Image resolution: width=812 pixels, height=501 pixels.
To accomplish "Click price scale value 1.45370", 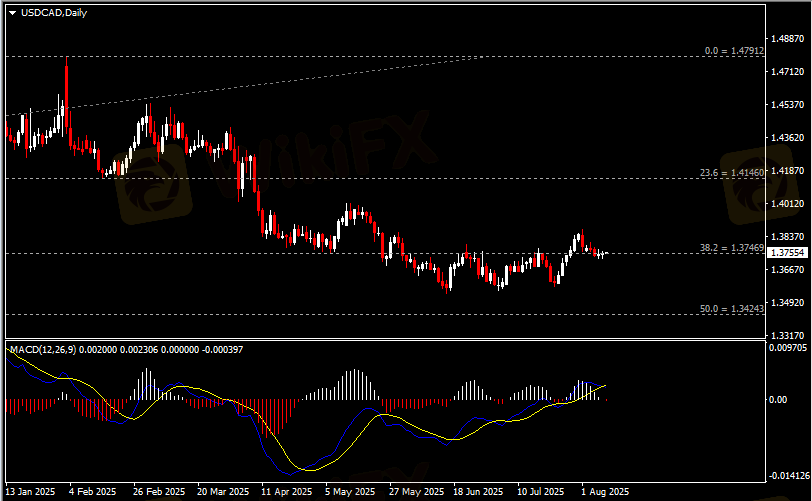I will pyautogui.click(x=787, y=105).
